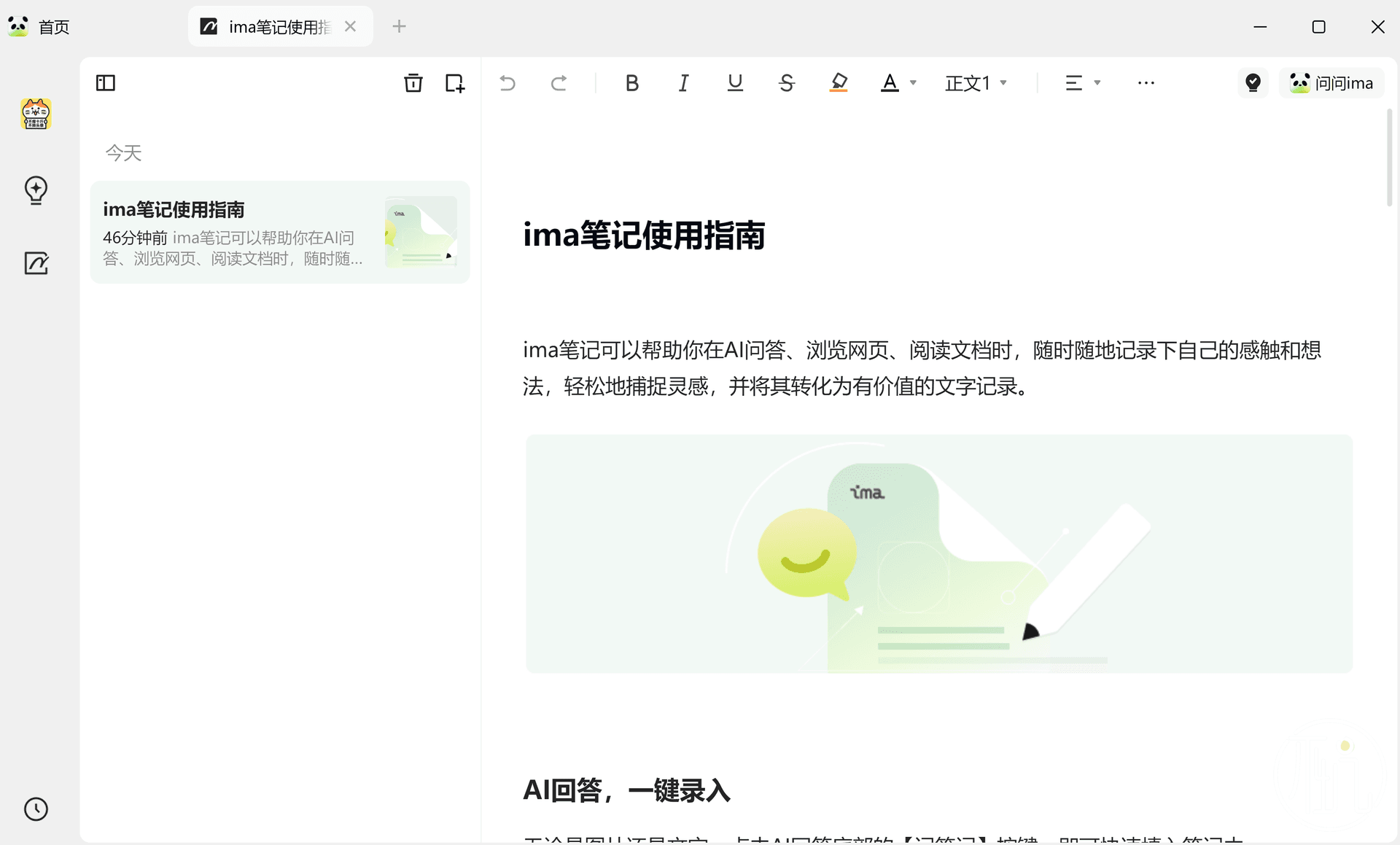Click the intro paragraph starting ima笔记可以帮助
Image resolution: width=1400 pixels, height=845 pixels.
tap(922, 368)
